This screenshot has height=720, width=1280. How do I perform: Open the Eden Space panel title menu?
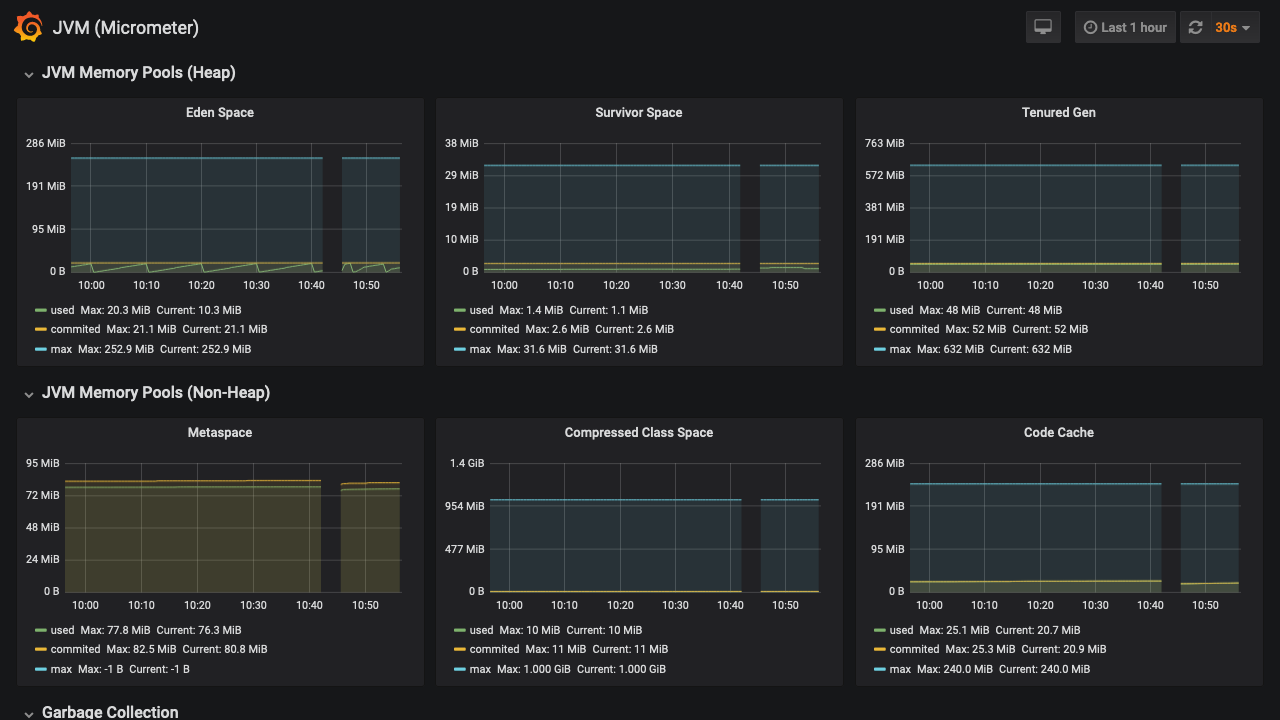coord(220,113)
